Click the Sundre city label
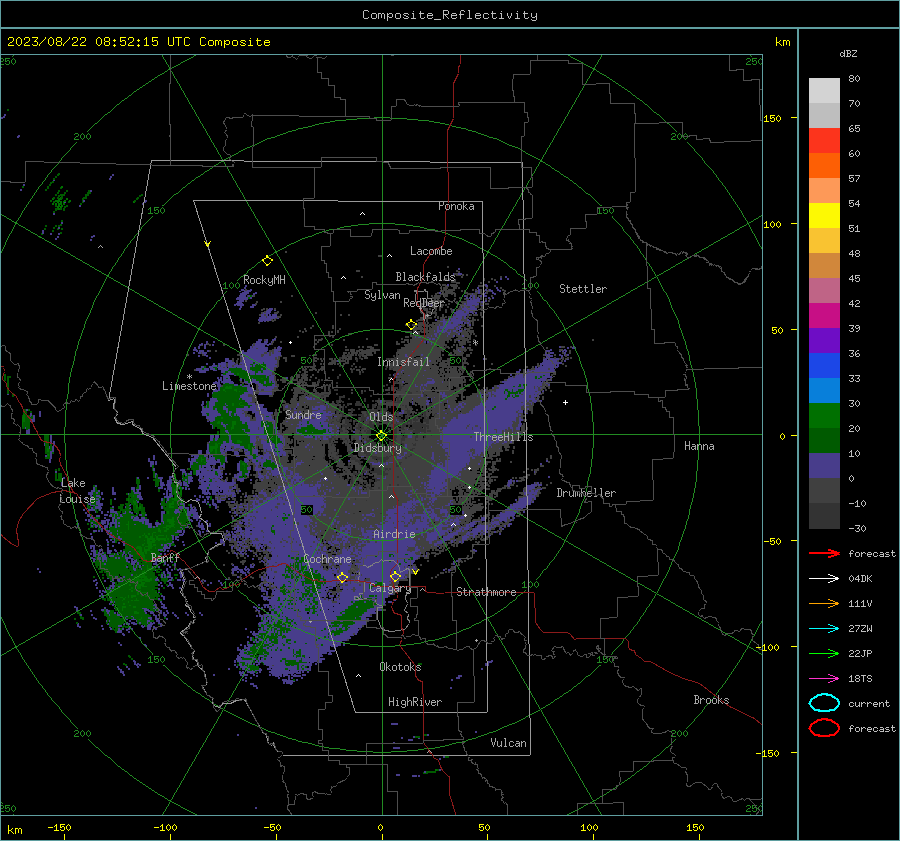The height and width of the screenshot is (841, 900). [303, 414]
